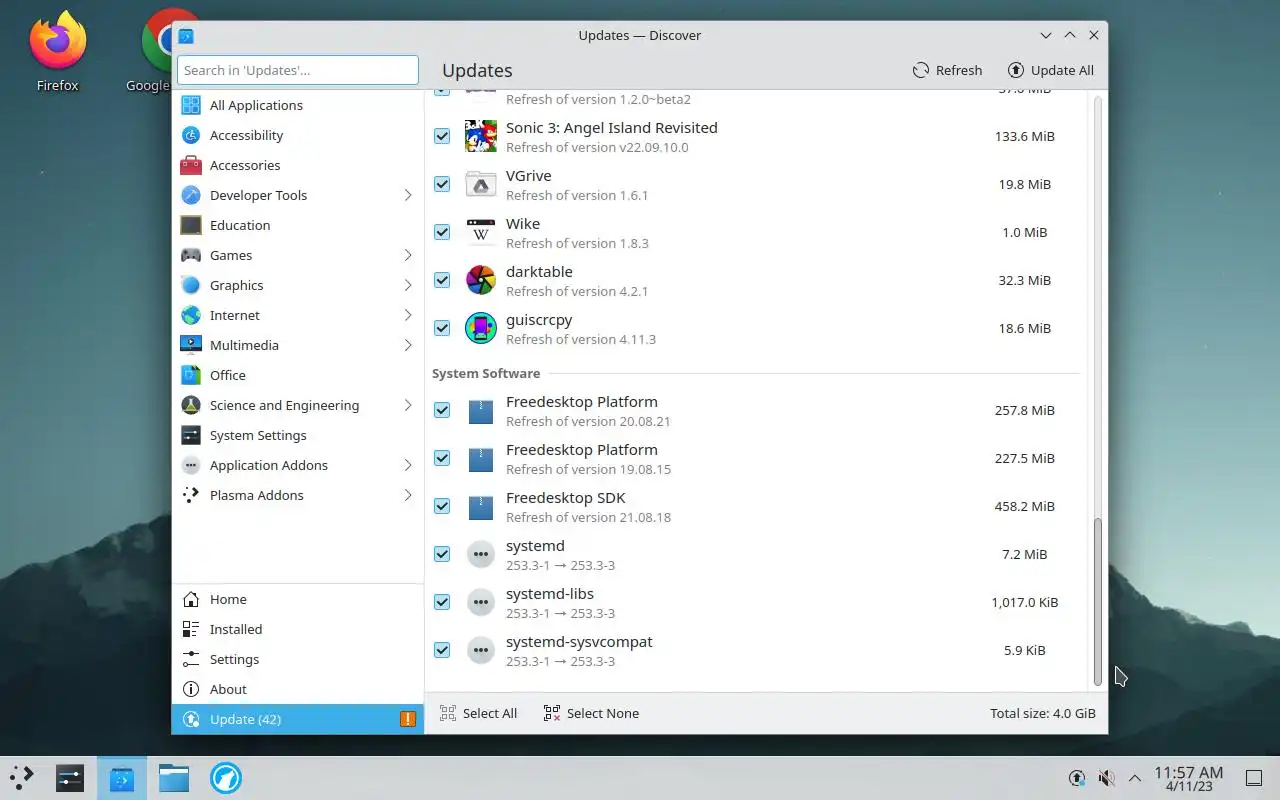Click the All Applications grid icon
Viewport: 1280px width, 800px height.
tap(191, 105)
